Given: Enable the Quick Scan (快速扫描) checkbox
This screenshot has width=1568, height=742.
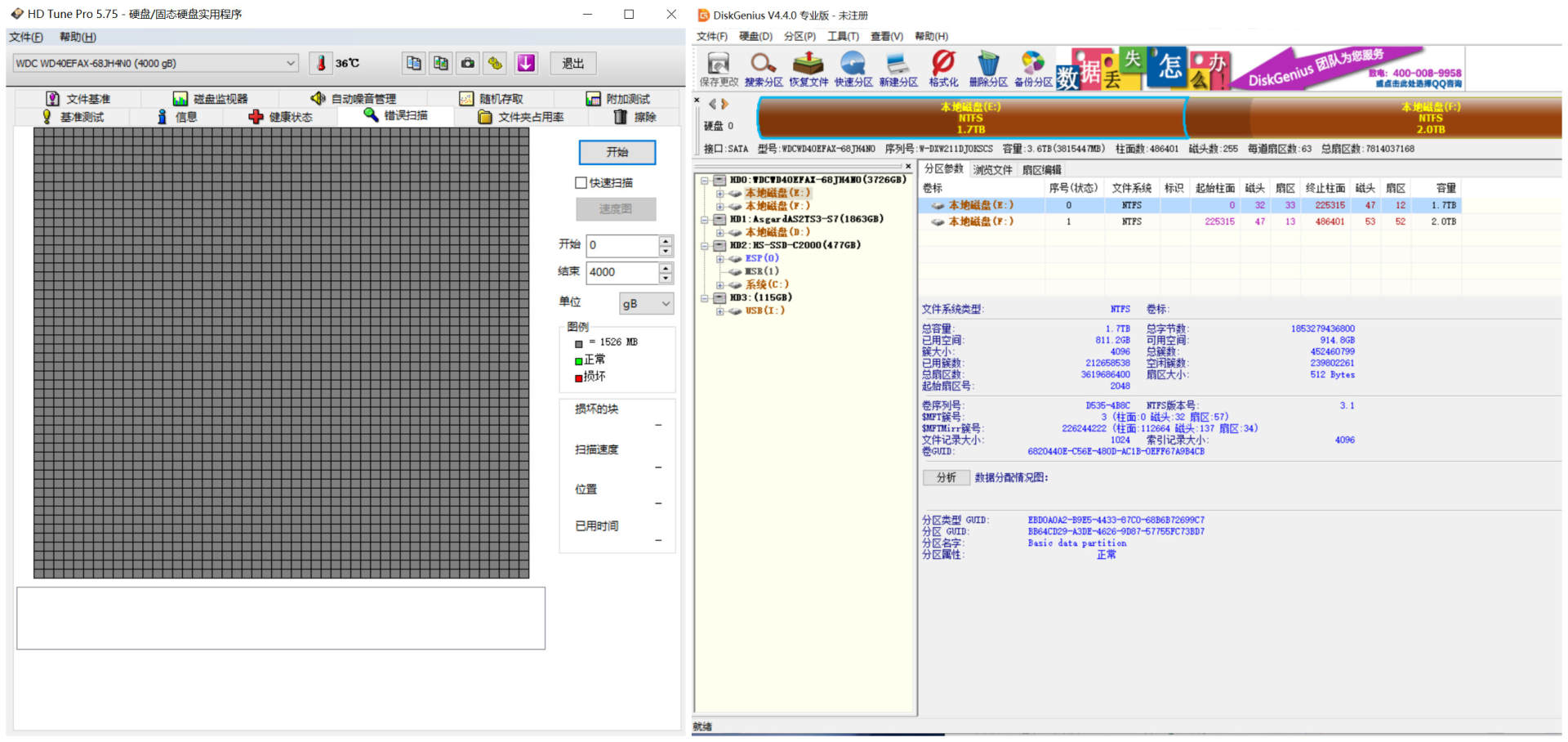Looking at the screenshot, I should [581, 183].
